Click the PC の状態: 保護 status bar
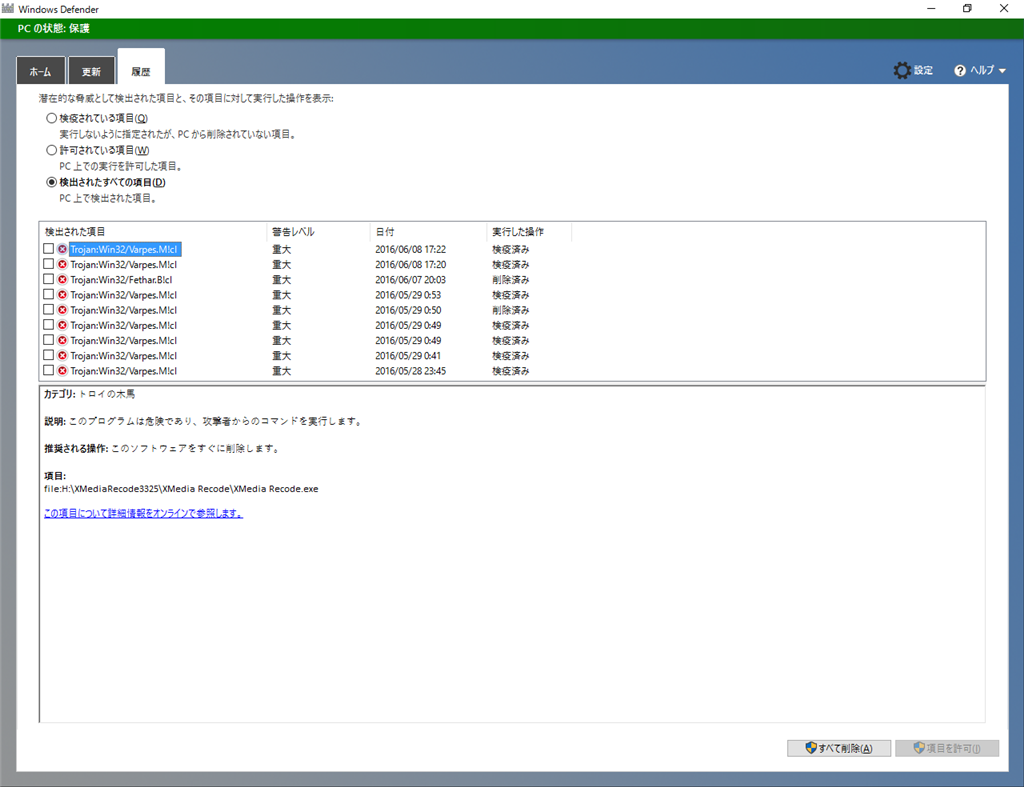1024x787 pixels. pos(512,29)
